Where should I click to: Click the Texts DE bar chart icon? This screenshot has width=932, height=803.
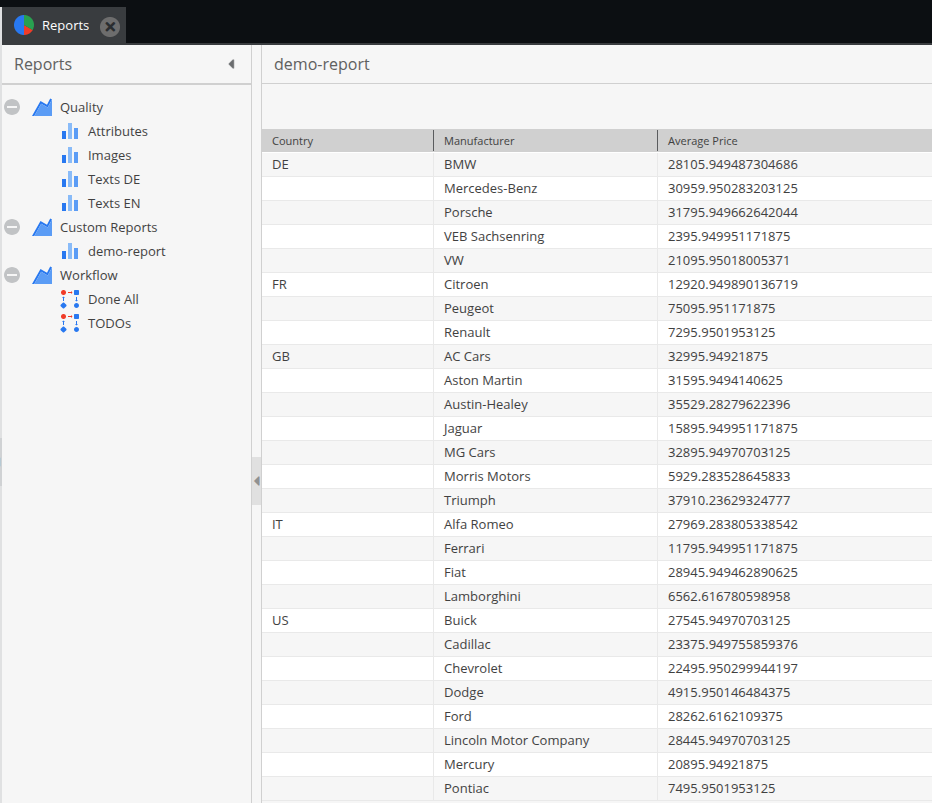click(70, 180)
